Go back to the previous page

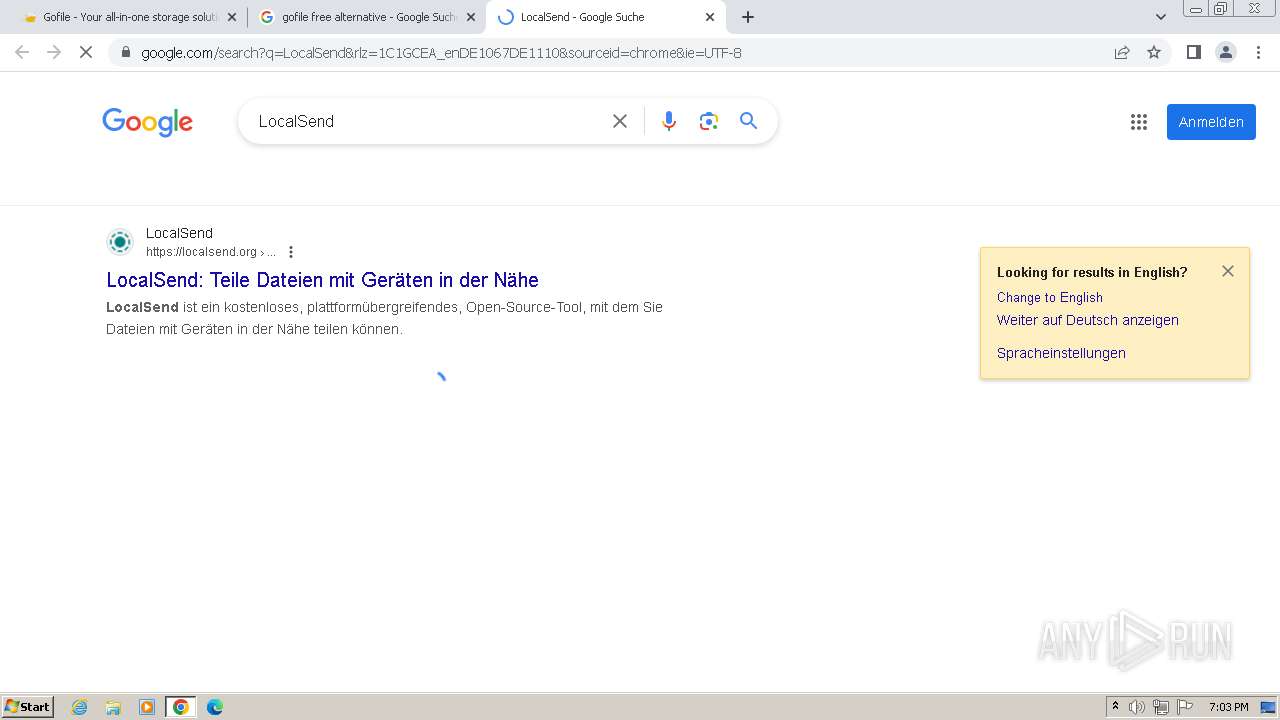click(x=22, y=52)
